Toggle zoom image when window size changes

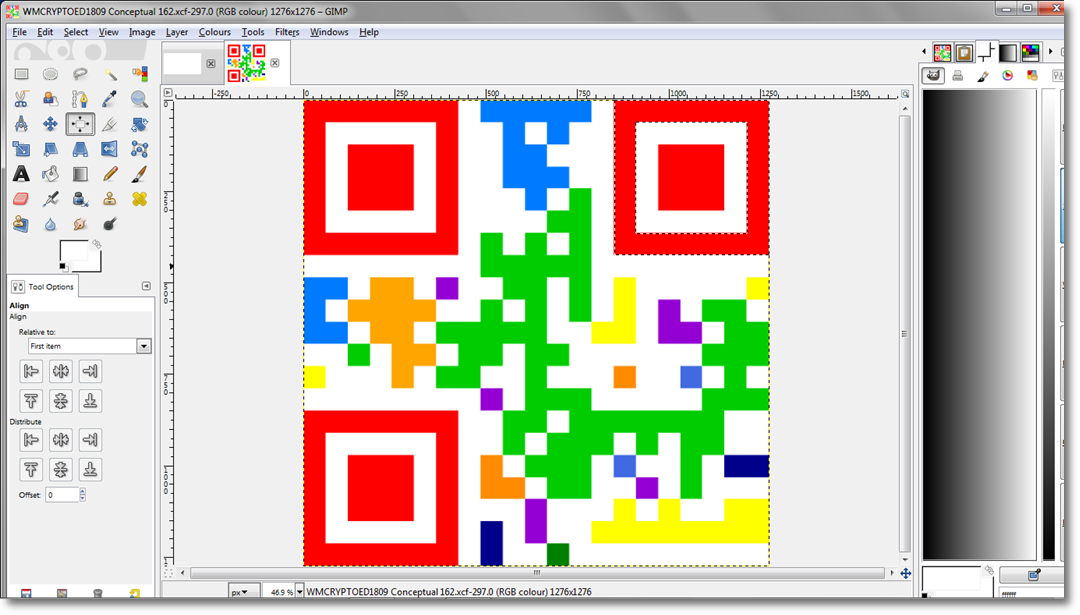[905, 93]
